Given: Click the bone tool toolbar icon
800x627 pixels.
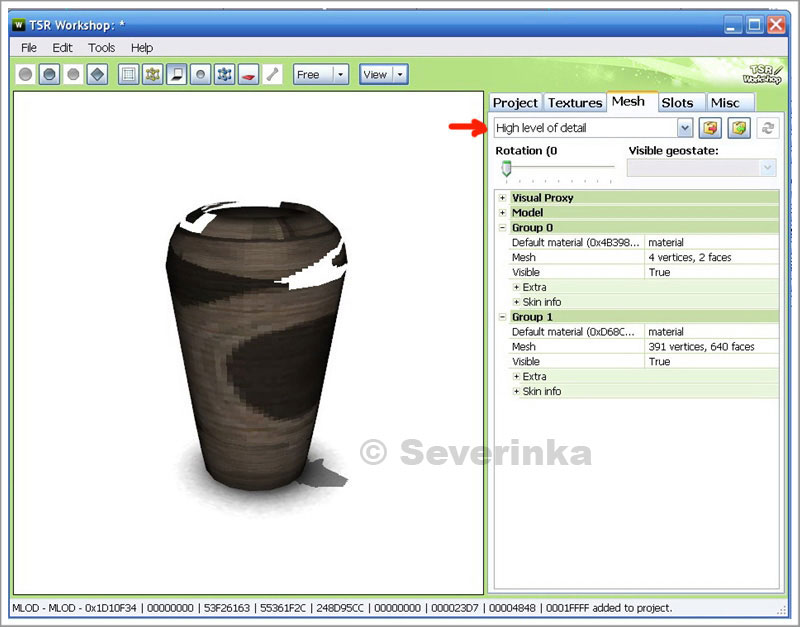Looking at the screenshot, I should (272, 75).
